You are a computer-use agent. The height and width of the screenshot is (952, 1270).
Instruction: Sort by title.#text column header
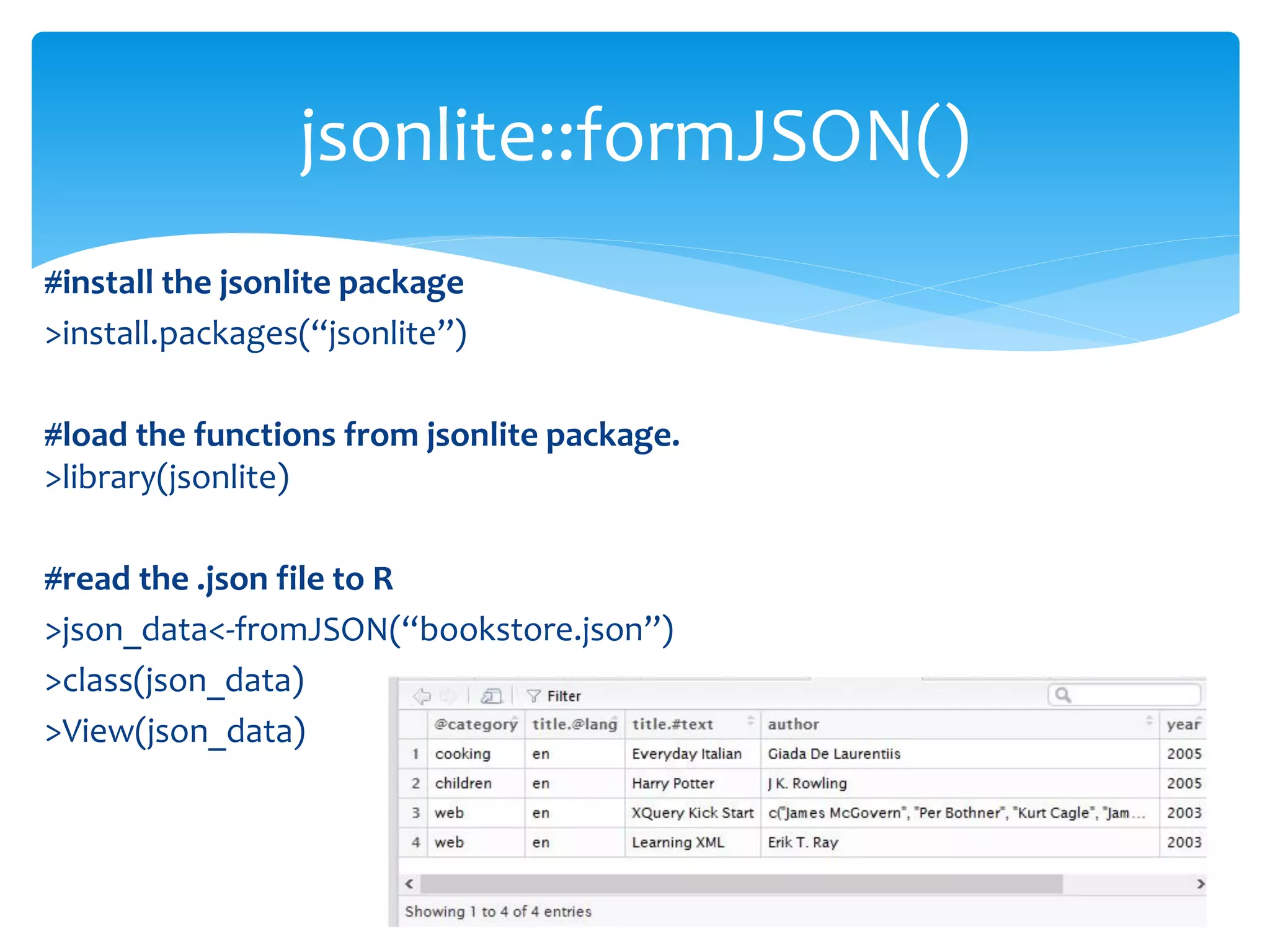(x=693, y=724)
